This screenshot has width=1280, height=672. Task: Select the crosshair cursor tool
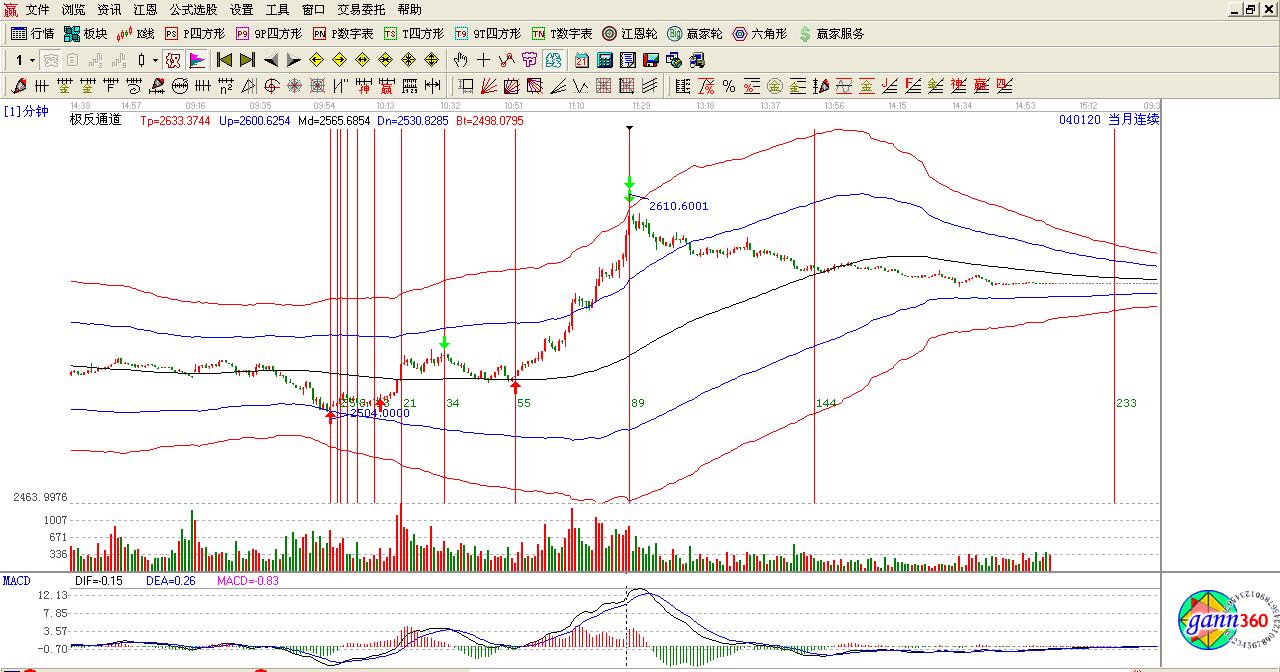(x=484, y=60)
